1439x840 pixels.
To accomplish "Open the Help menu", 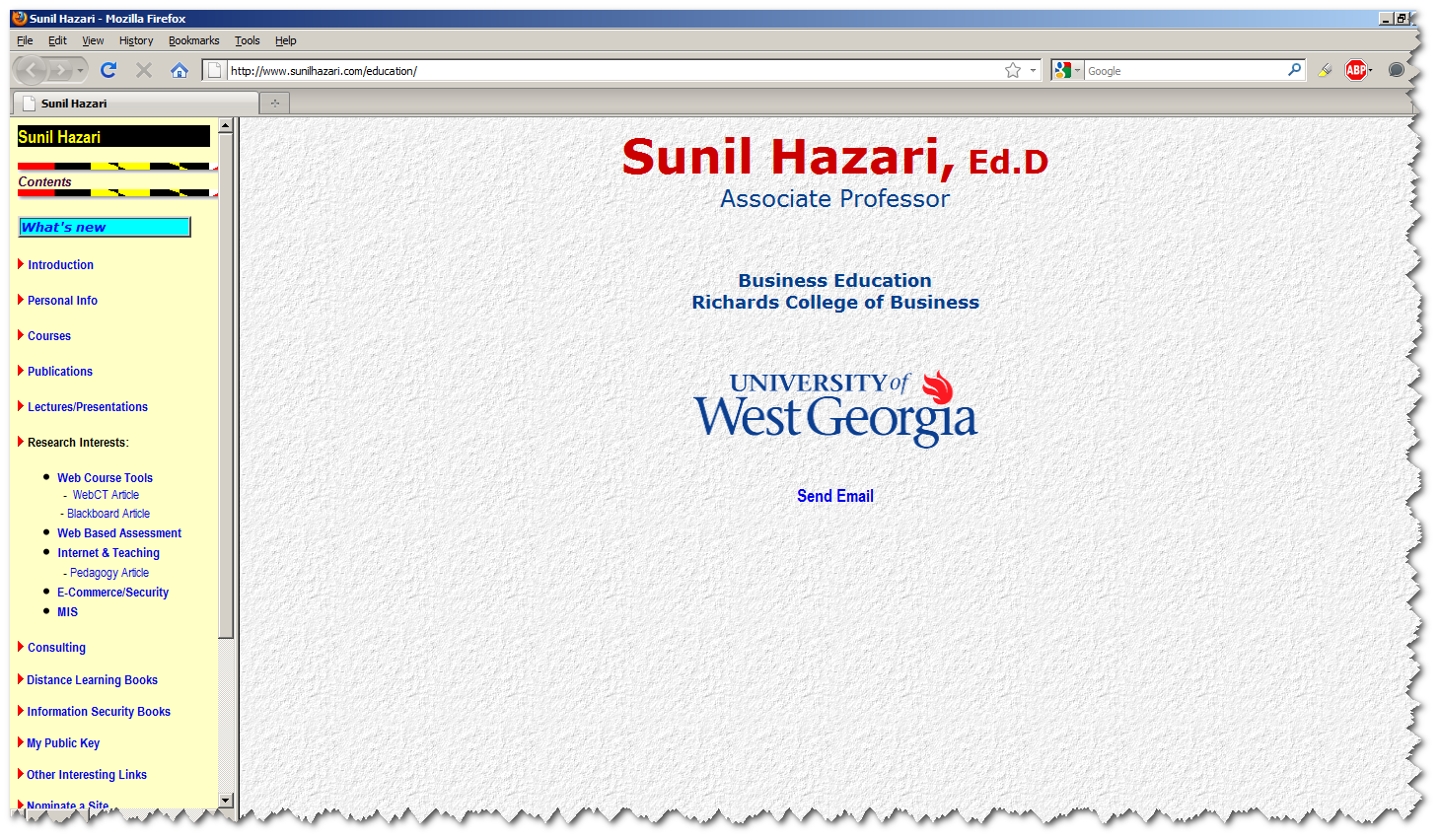I will pyautogui.click(x=285, y=40).
